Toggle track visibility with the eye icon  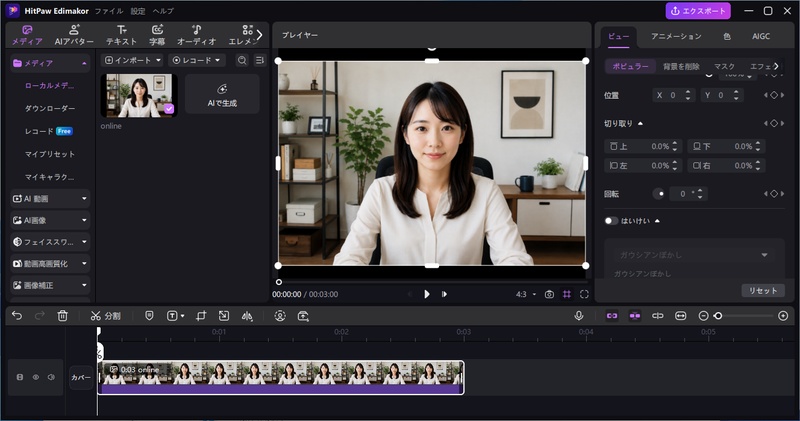coord(36,377)
